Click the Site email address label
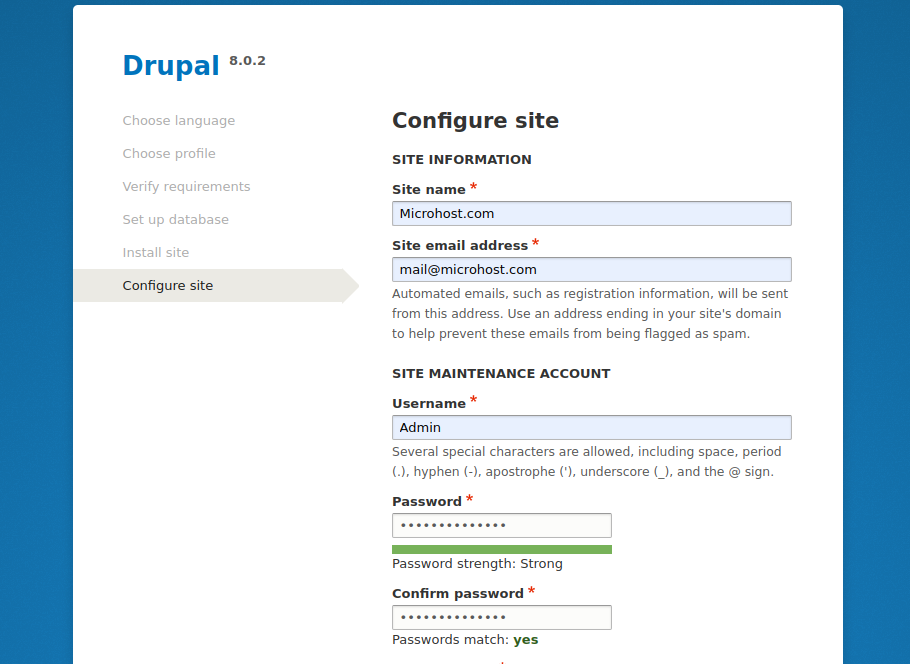 pos(460,246)
